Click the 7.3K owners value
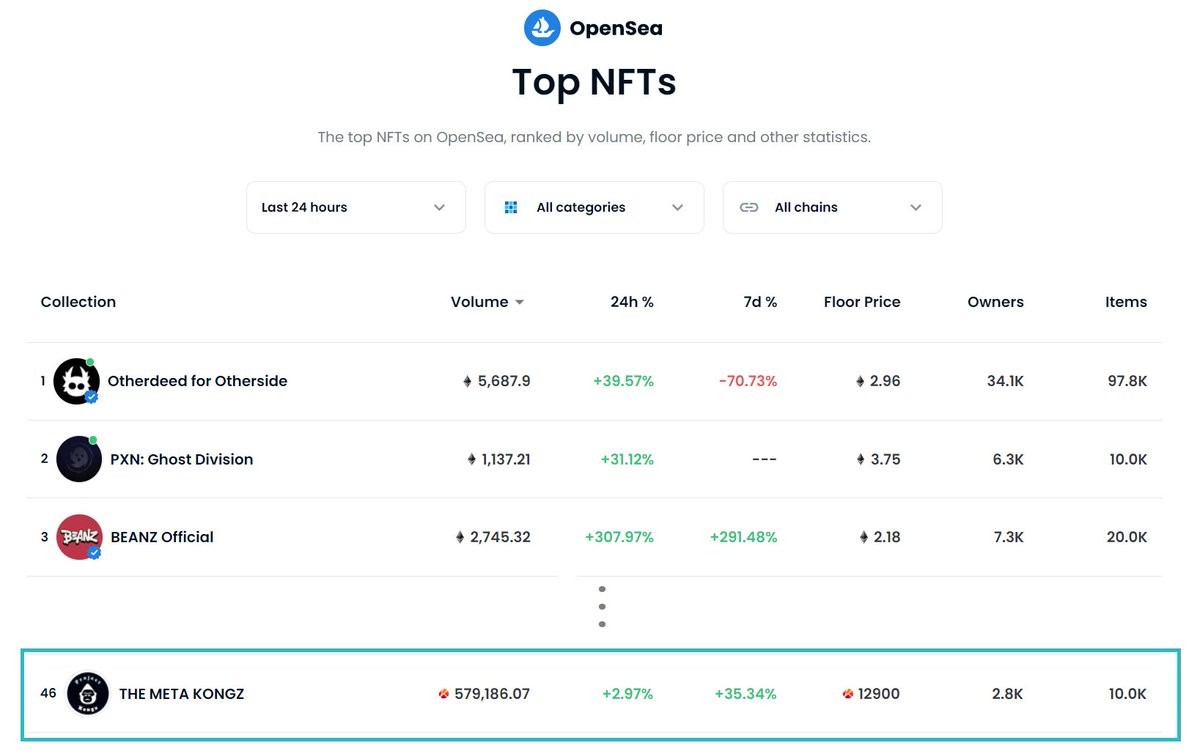The width and height of the screenshot is (1200, 751). point(1008,537)
